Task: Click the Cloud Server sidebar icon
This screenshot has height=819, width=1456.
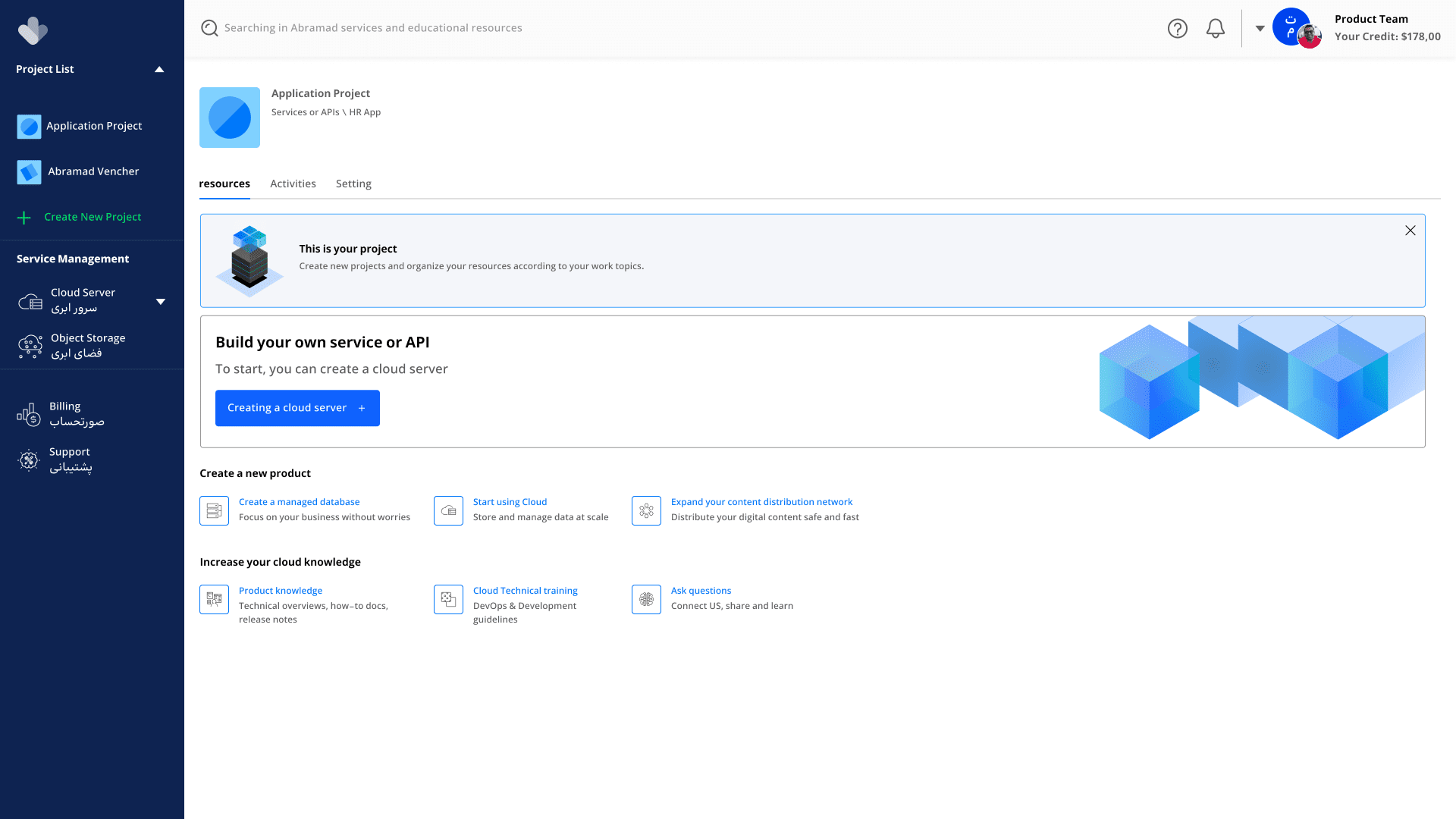Action: click(x=30, y=302)
